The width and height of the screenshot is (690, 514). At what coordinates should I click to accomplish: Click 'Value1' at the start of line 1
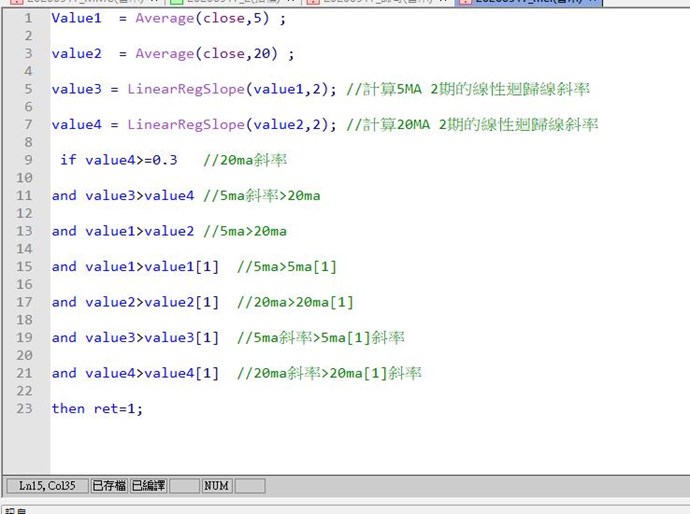77,18
